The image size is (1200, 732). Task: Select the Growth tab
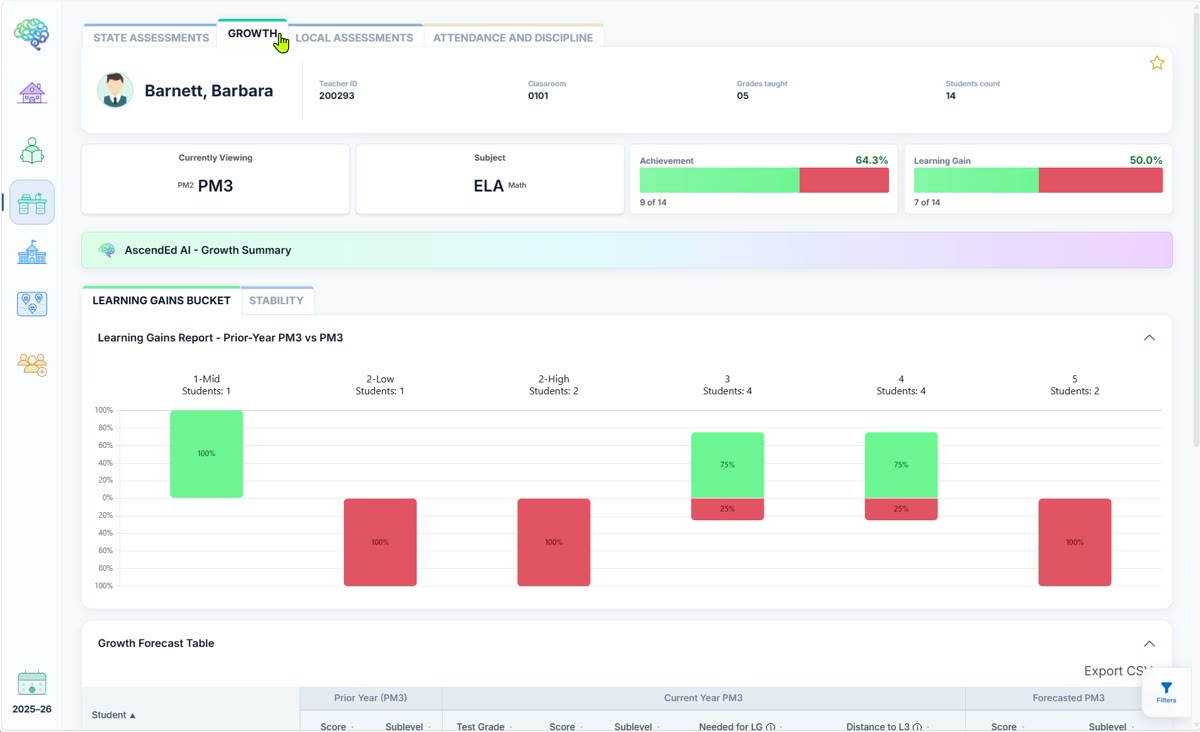pyautogui.click(x=252, y=34)
